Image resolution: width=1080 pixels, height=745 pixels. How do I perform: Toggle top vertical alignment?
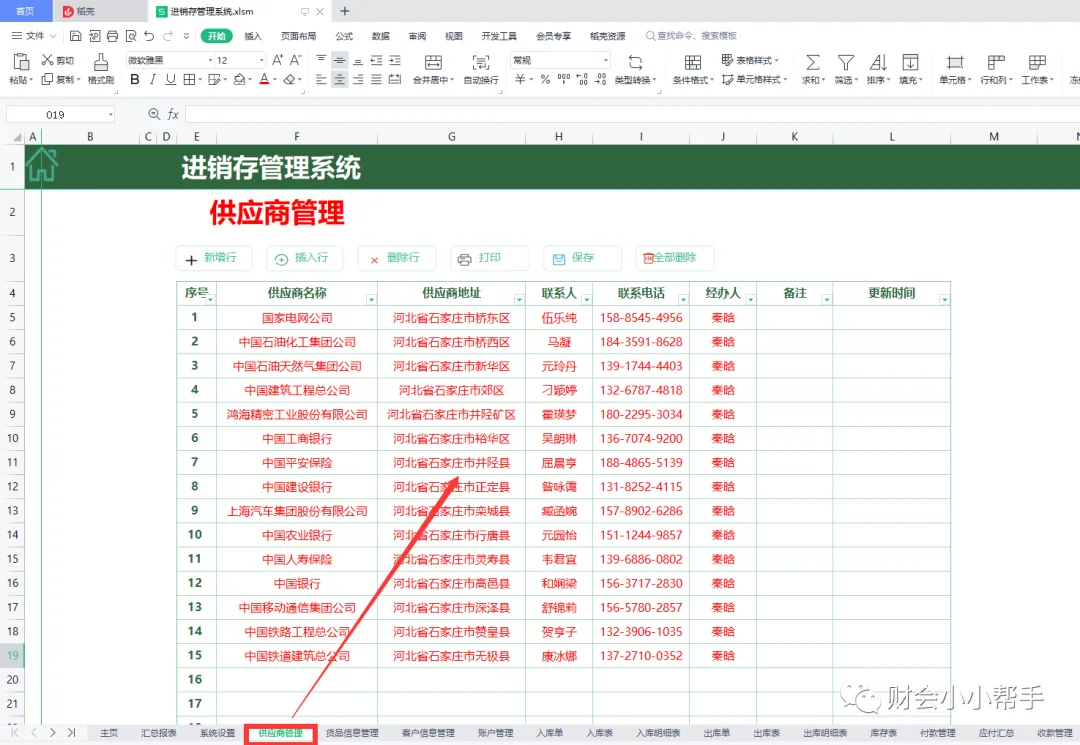tap(322, 61)
